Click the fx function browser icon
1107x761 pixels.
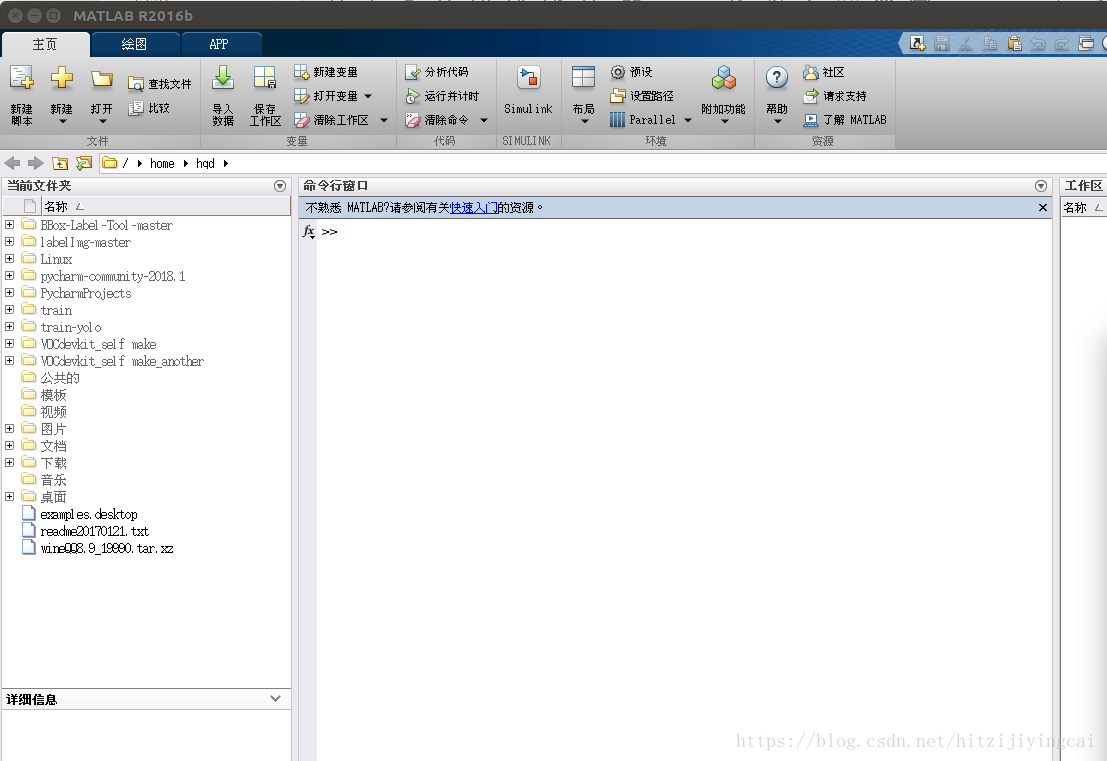(x=309, y=232)
